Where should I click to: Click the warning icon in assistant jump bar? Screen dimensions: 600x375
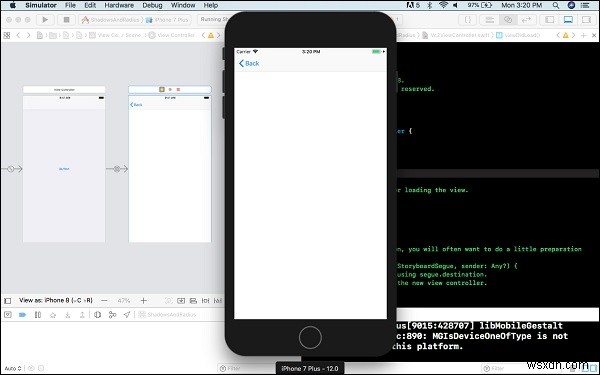tap(566, 35)
